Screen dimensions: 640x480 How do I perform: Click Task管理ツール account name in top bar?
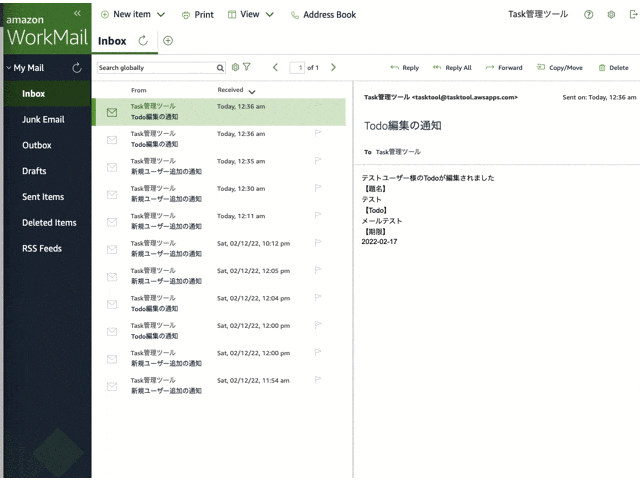[538, 14]
